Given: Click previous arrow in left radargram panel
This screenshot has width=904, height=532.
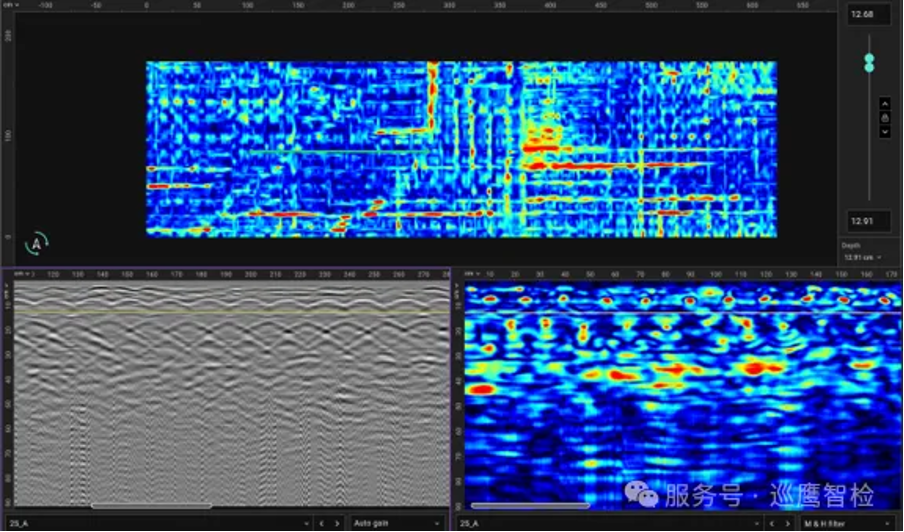Looking at the screenshot, I should [321, 523].
